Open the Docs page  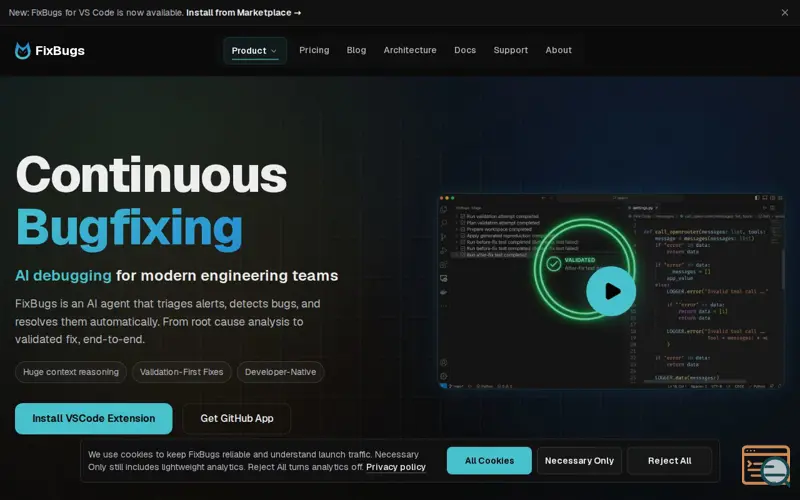click(465, 50)
